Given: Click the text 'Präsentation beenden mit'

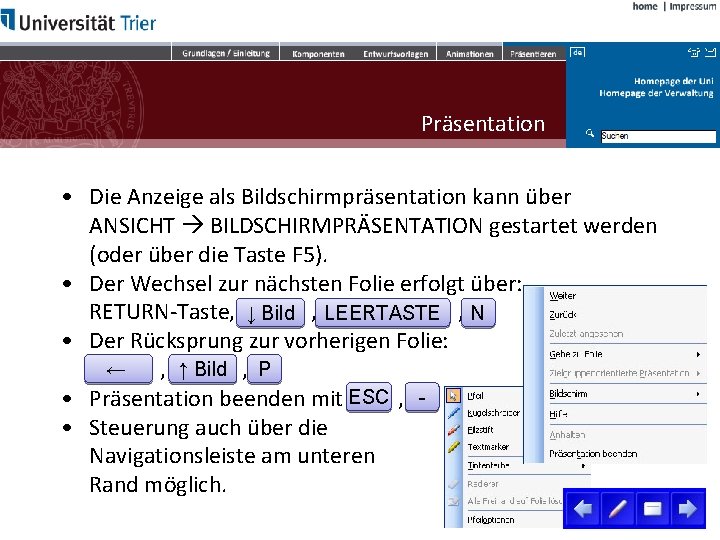Looking at the screenshot, I should click(215, 398).
